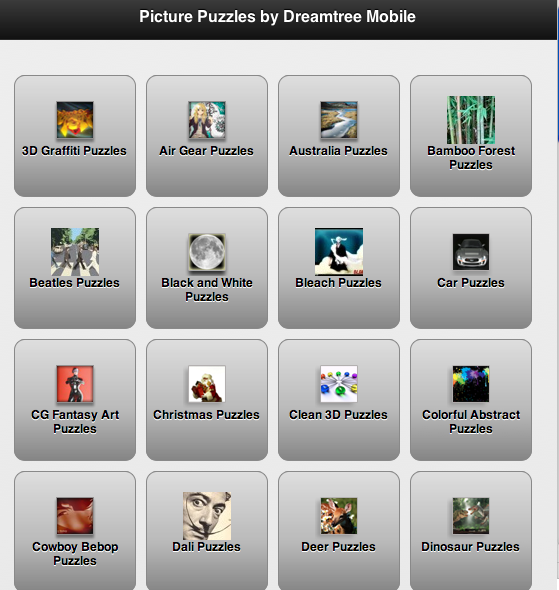Click the Car Puzzles text label
The height and width of the screenshot is (590, 559).
(x=471, y=283)
